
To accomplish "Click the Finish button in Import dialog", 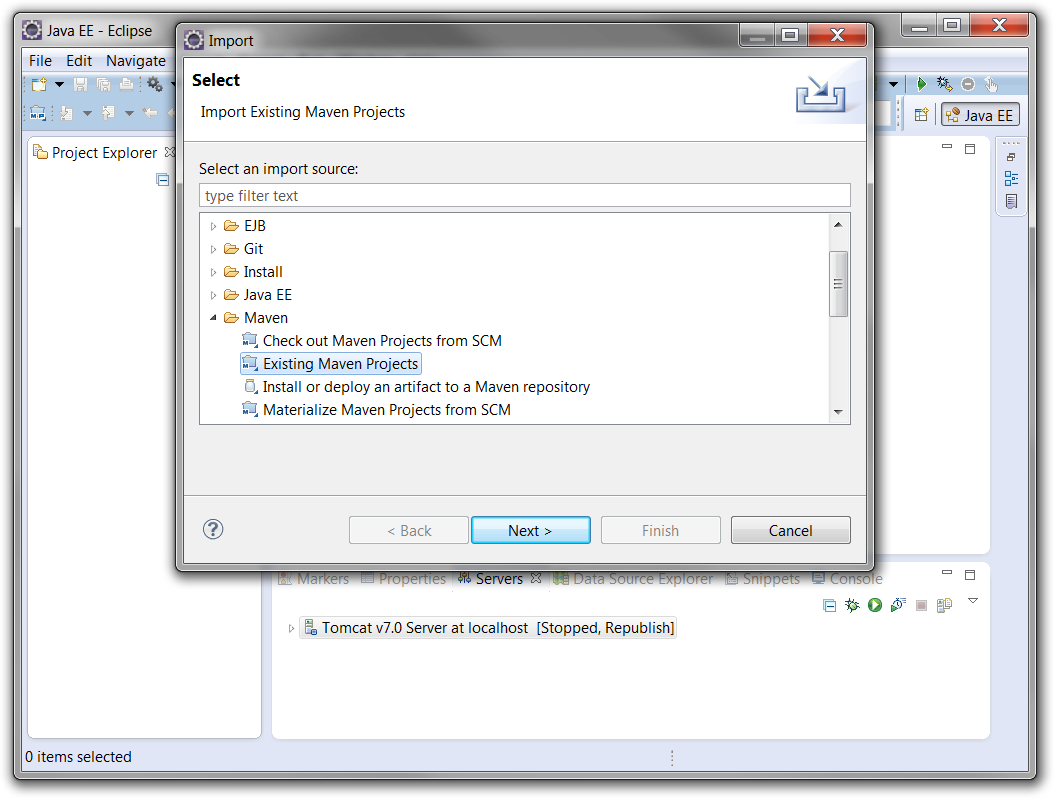I will (x=661, y=531).
